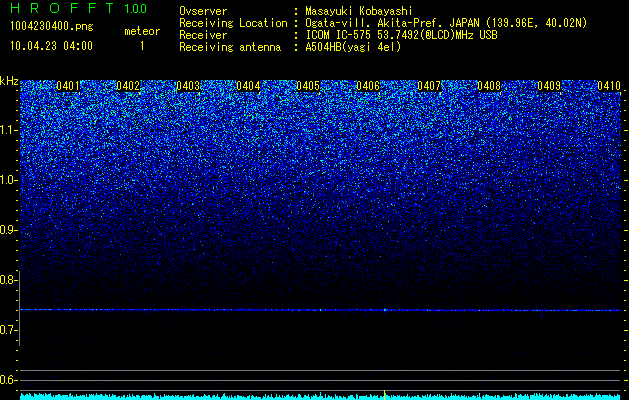Click the 1.0 kHz axis label
This screenshot has width=629, height=400.
click(8, 180)
